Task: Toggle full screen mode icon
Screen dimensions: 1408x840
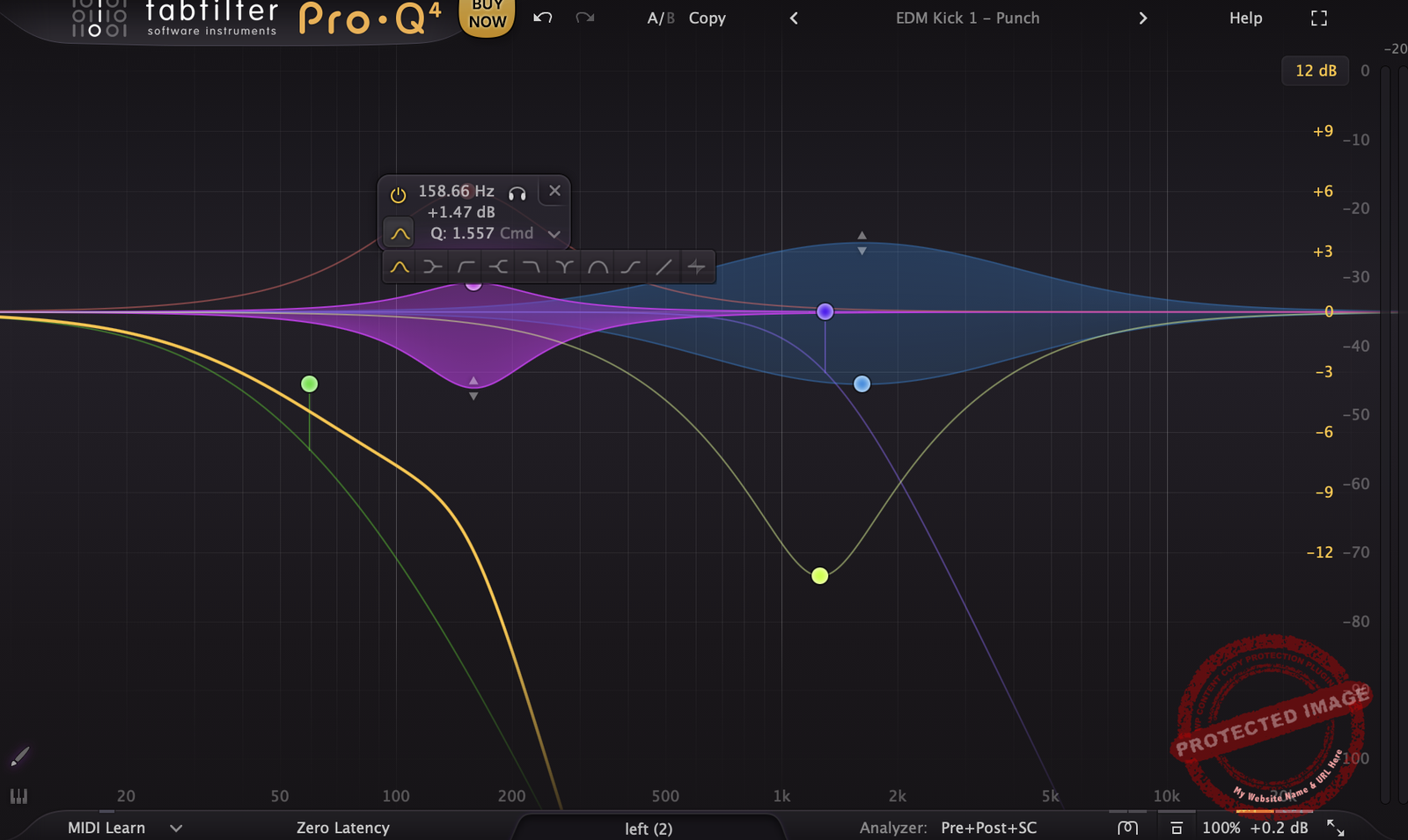Action: click(1318, 18)
